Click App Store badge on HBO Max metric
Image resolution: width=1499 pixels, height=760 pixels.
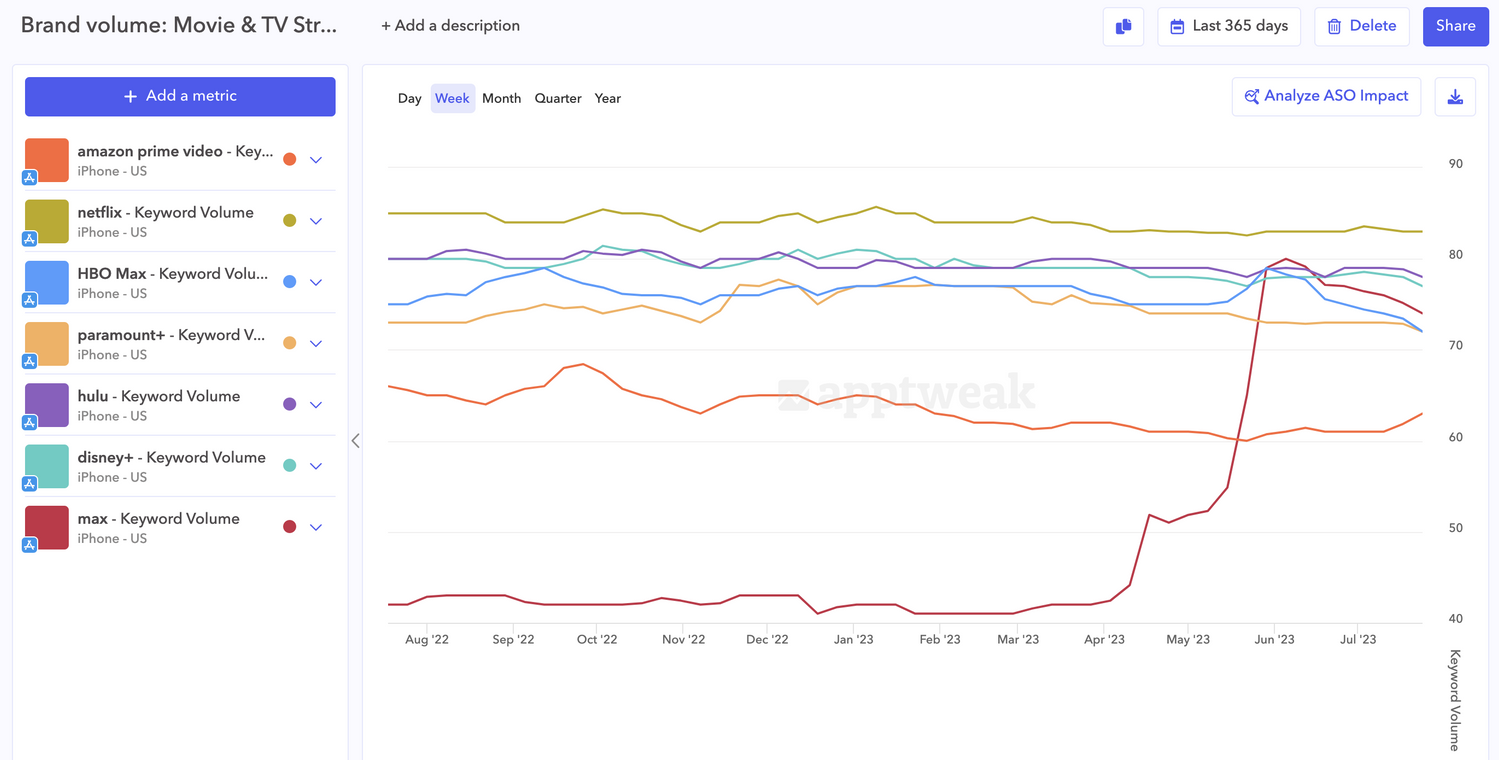point(30,299)
